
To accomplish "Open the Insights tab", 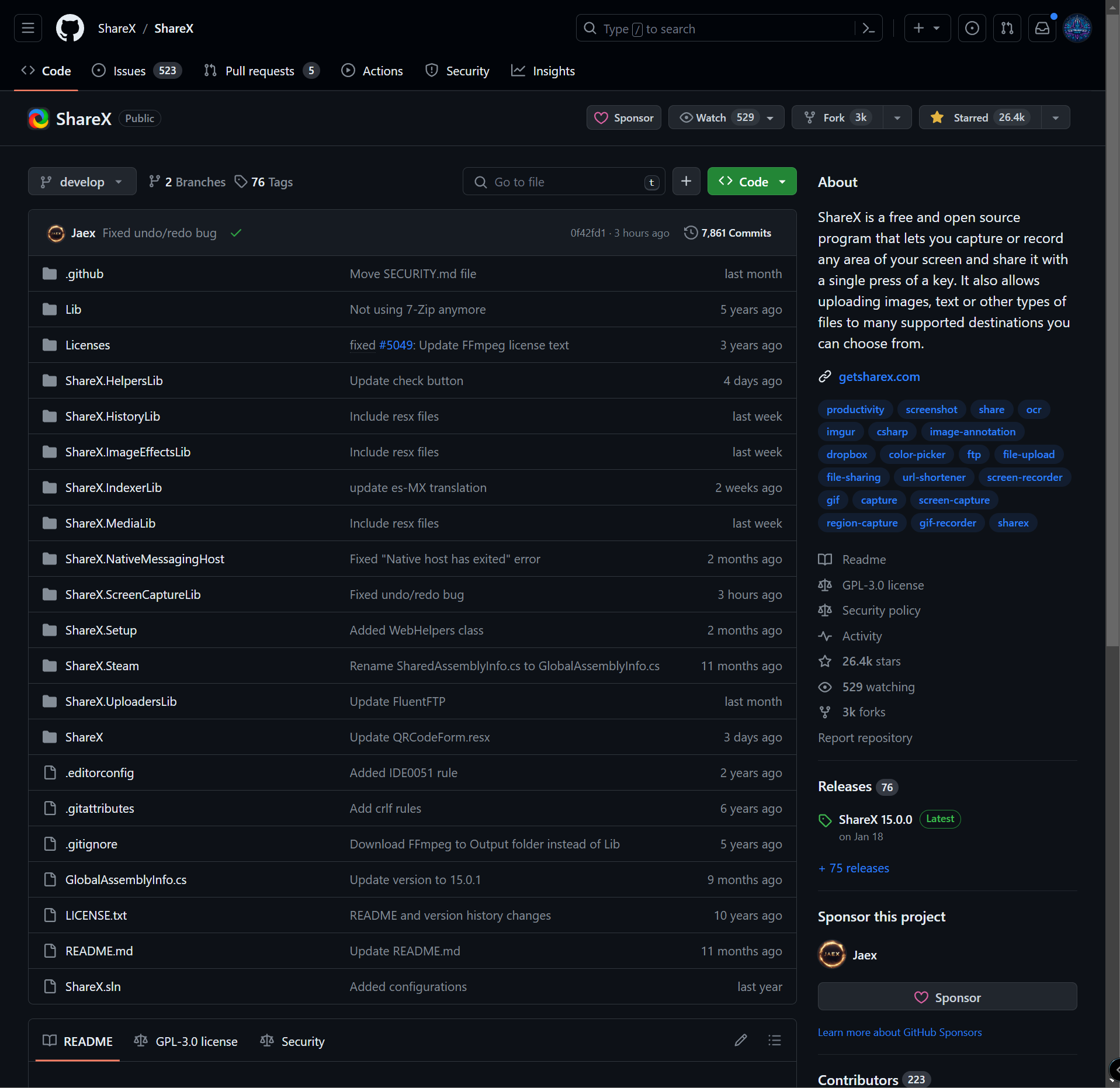I will 543,71.
